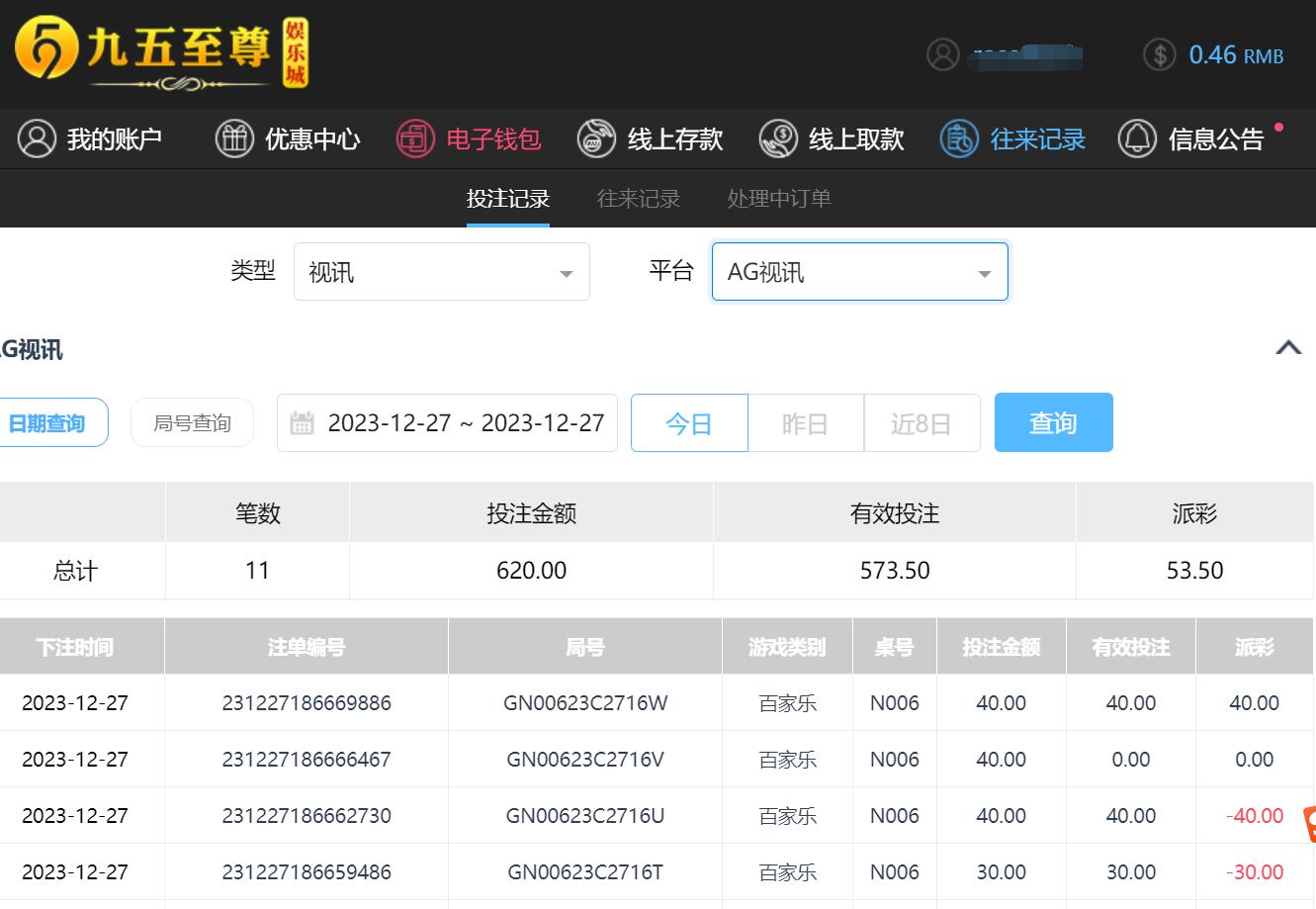1316x909 pixels.
Task: Open 我的账户 menu
Action: [90, 138]
